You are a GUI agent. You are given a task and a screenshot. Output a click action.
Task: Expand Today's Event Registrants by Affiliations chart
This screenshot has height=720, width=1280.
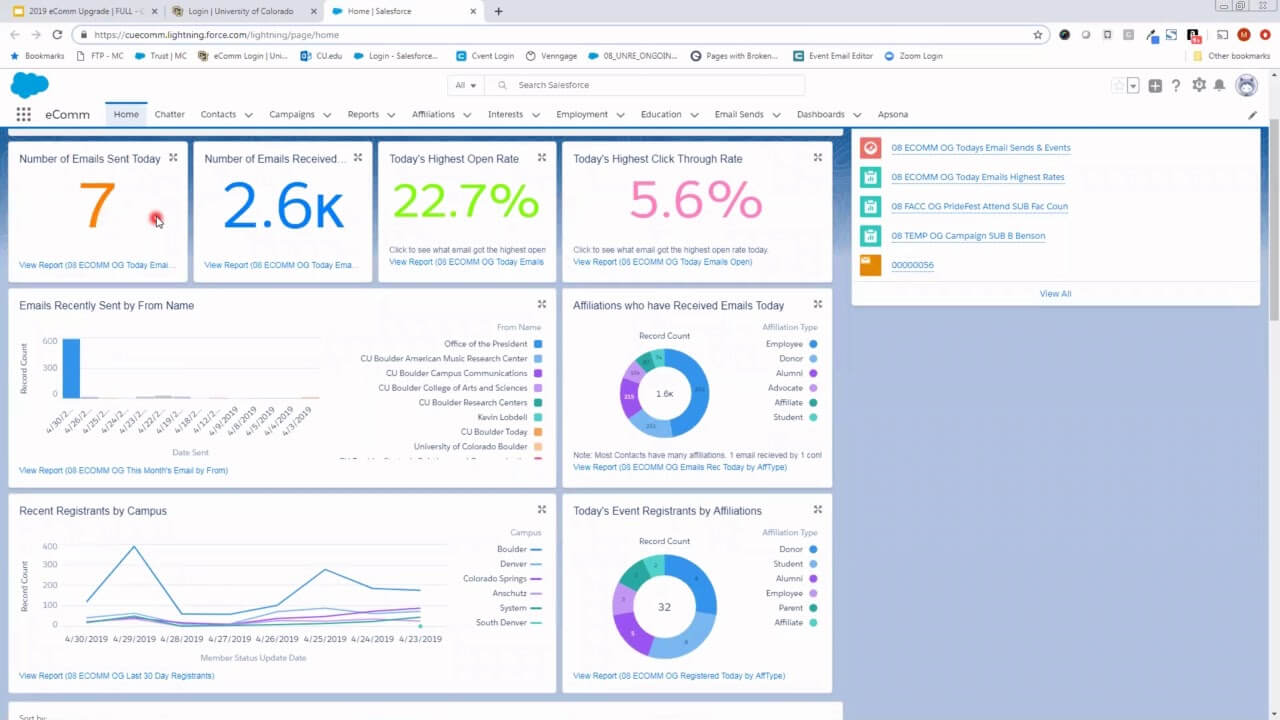tap(817, 510)
